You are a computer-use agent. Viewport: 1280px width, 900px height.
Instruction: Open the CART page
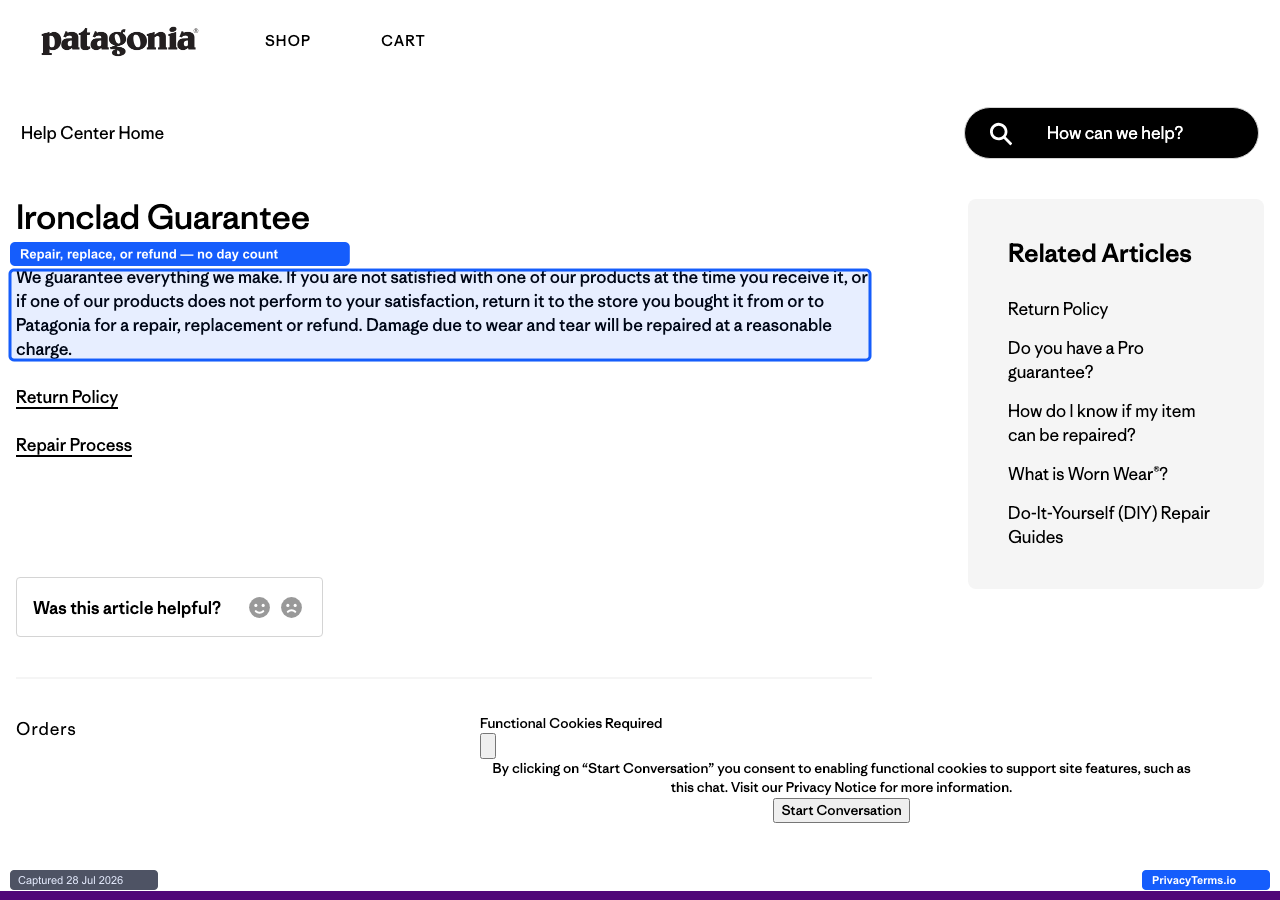[x=403, y=41]
